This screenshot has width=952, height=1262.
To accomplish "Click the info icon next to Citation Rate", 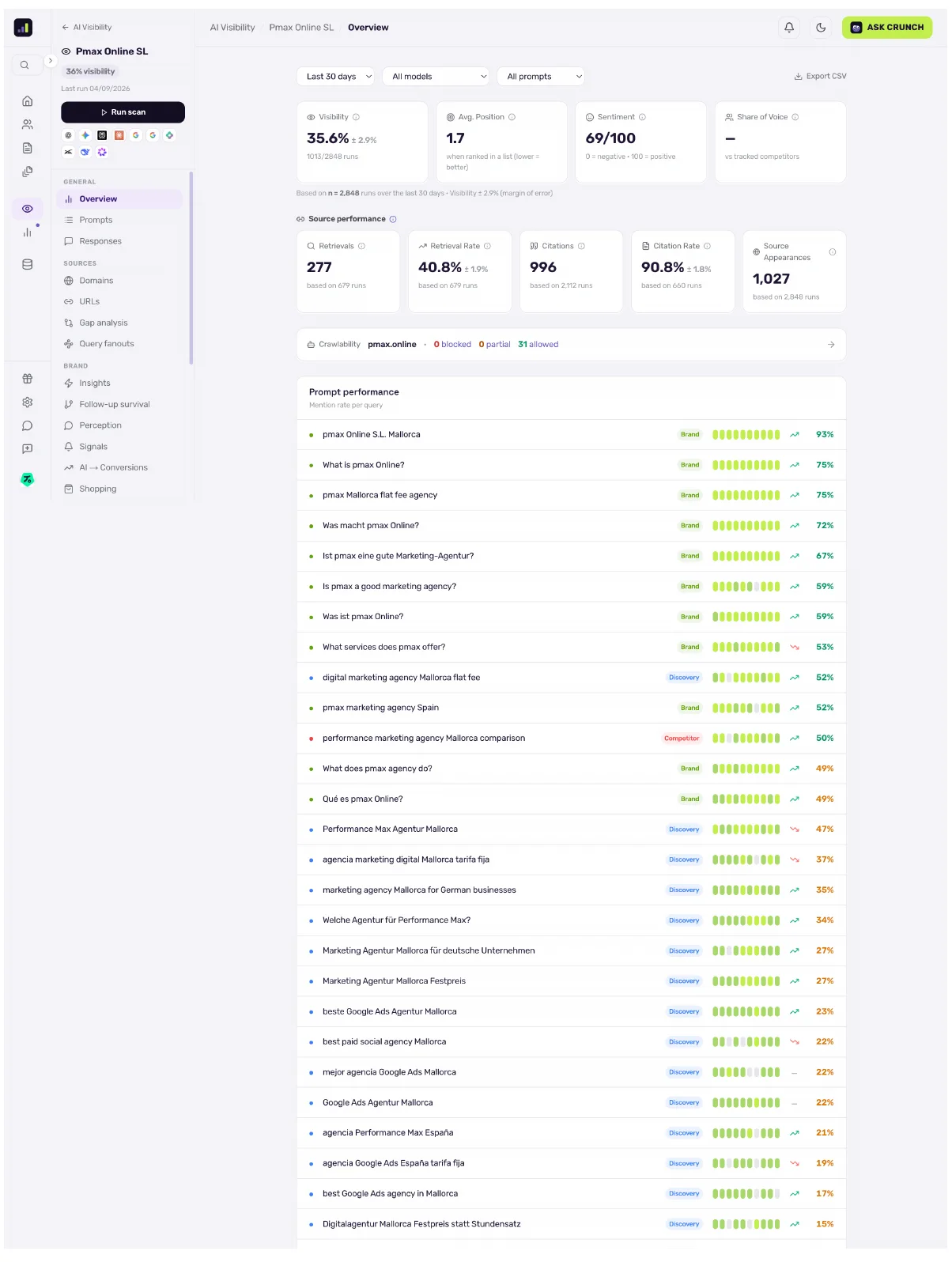I will tap(707, 246).
